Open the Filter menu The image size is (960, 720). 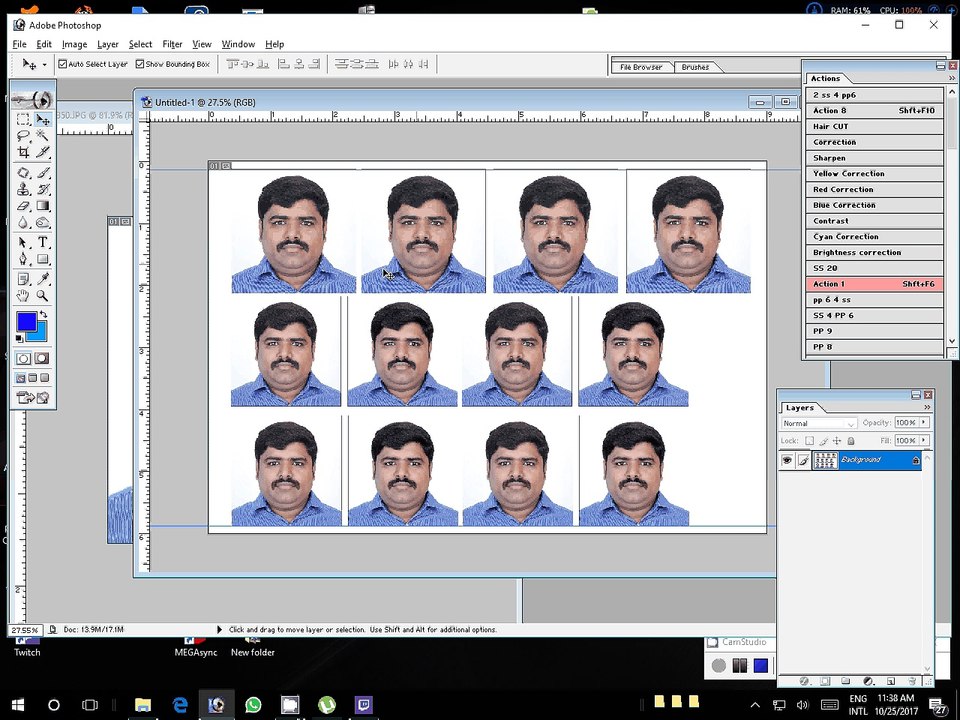[x=172, y=44]
